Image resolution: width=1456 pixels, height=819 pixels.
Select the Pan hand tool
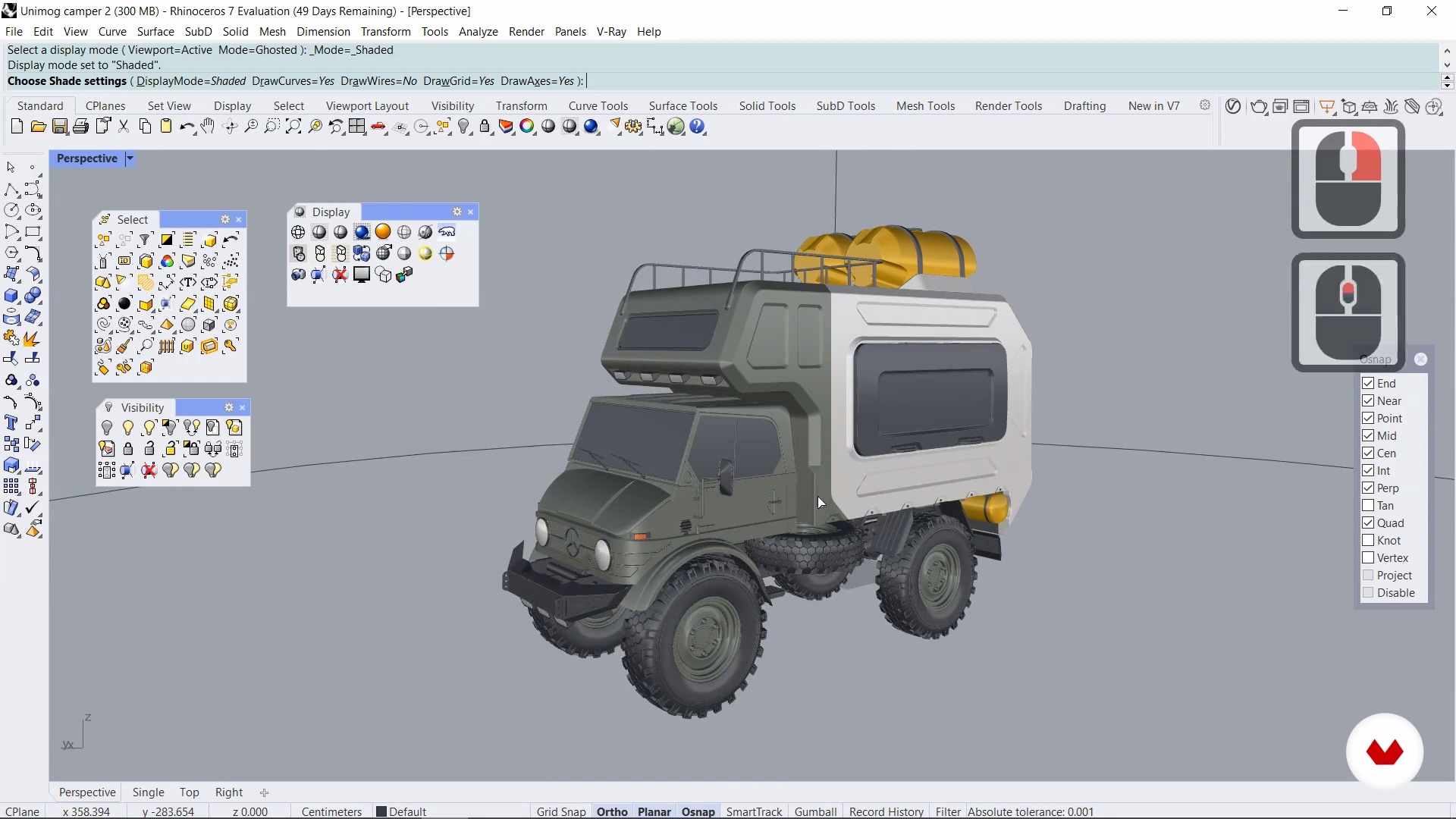(x=209, y=127)
